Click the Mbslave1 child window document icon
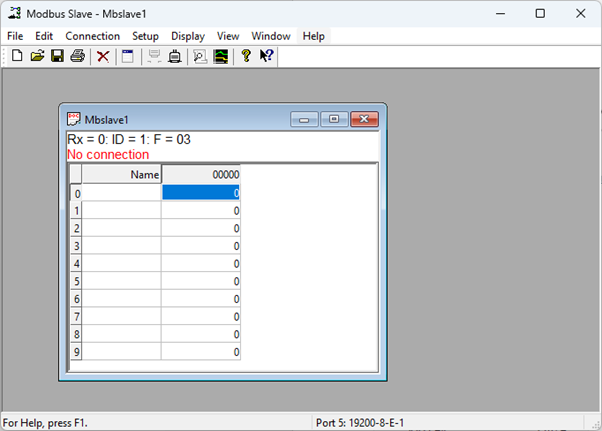Screen dimensions: 602x431 point(73,119)
